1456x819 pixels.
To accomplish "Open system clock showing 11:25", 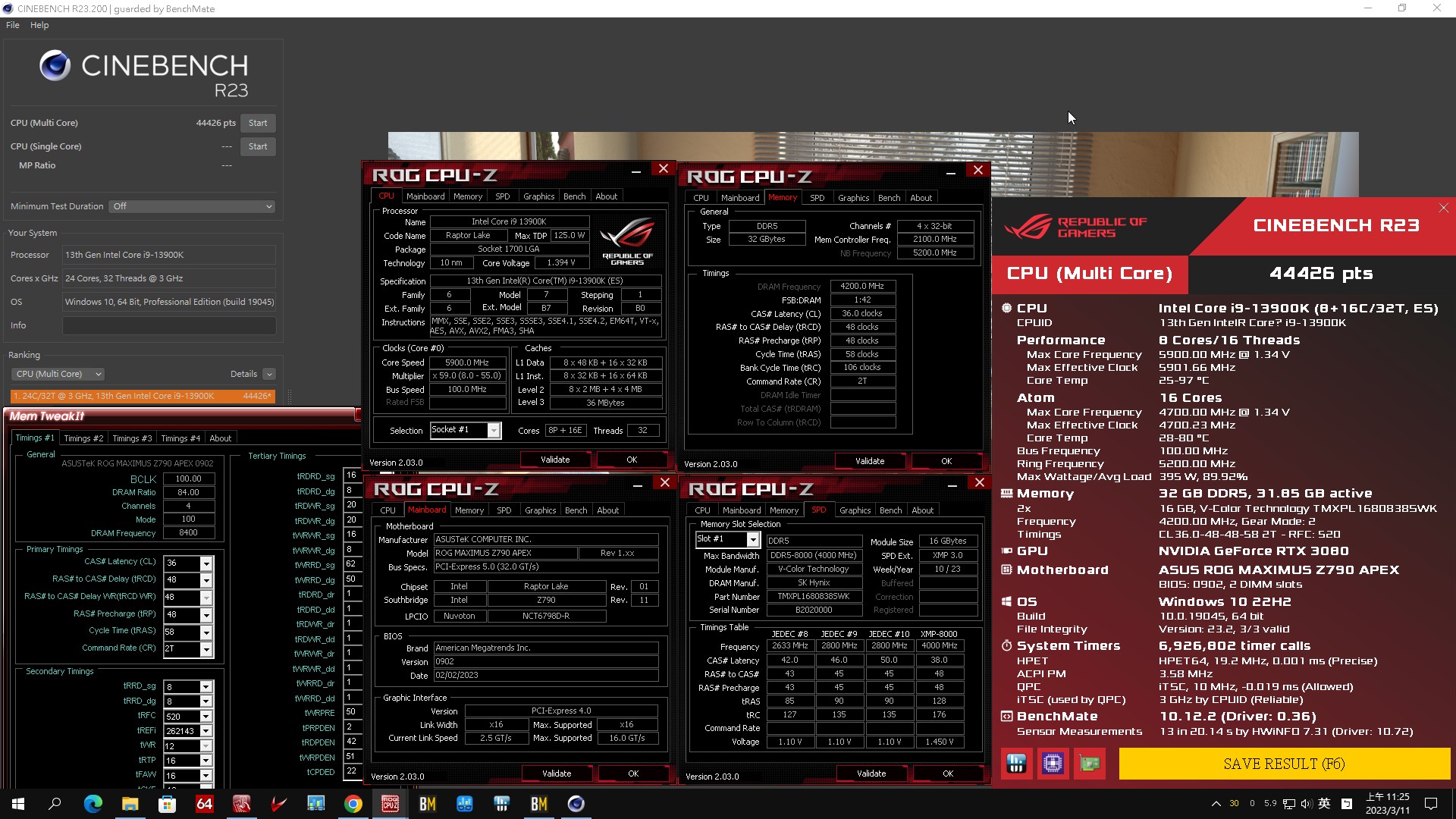I will point(1388,804).
